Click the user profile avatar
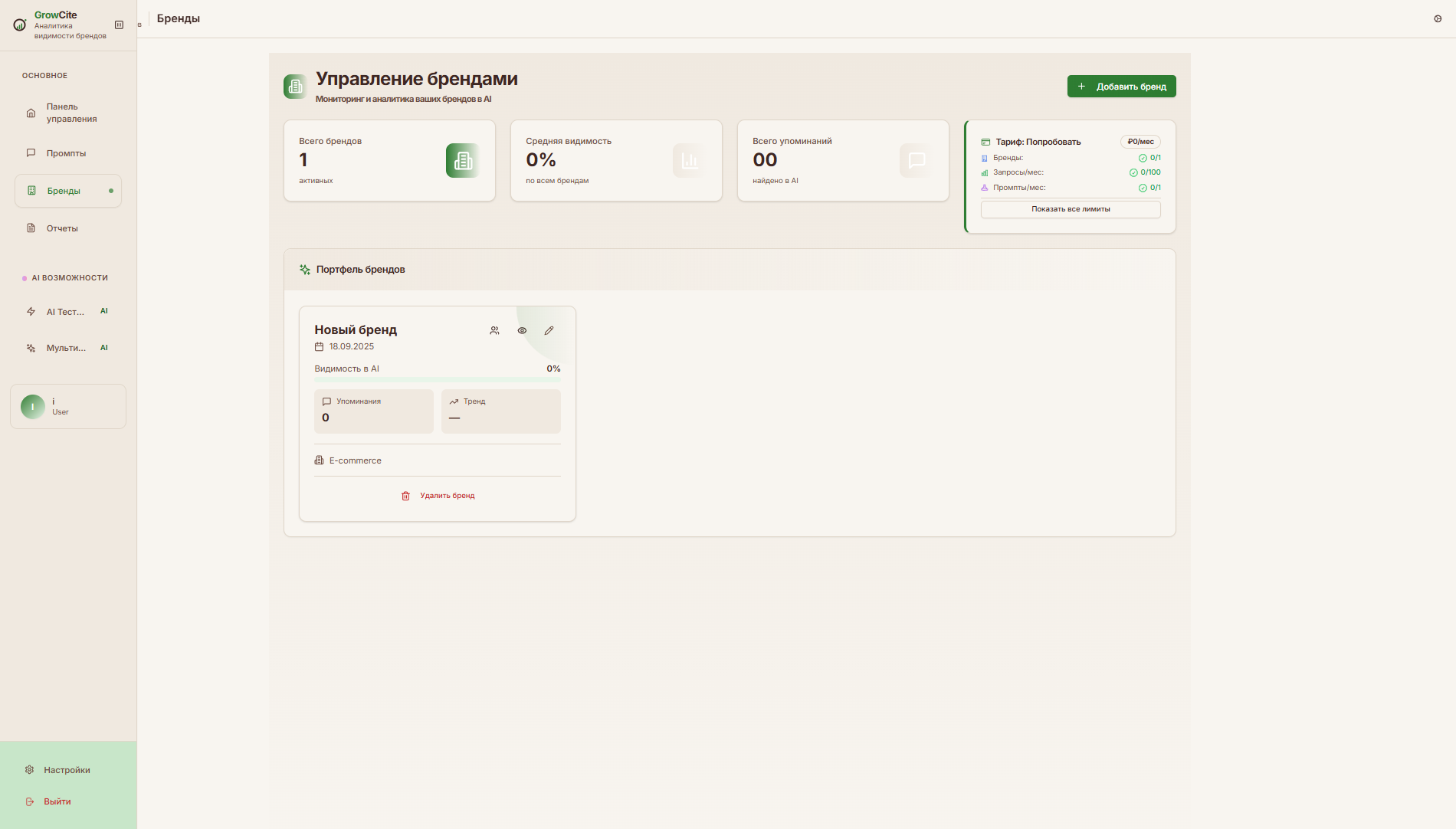Image resolution: width=1456 pixels, height=829 pixels. point(33,407)
